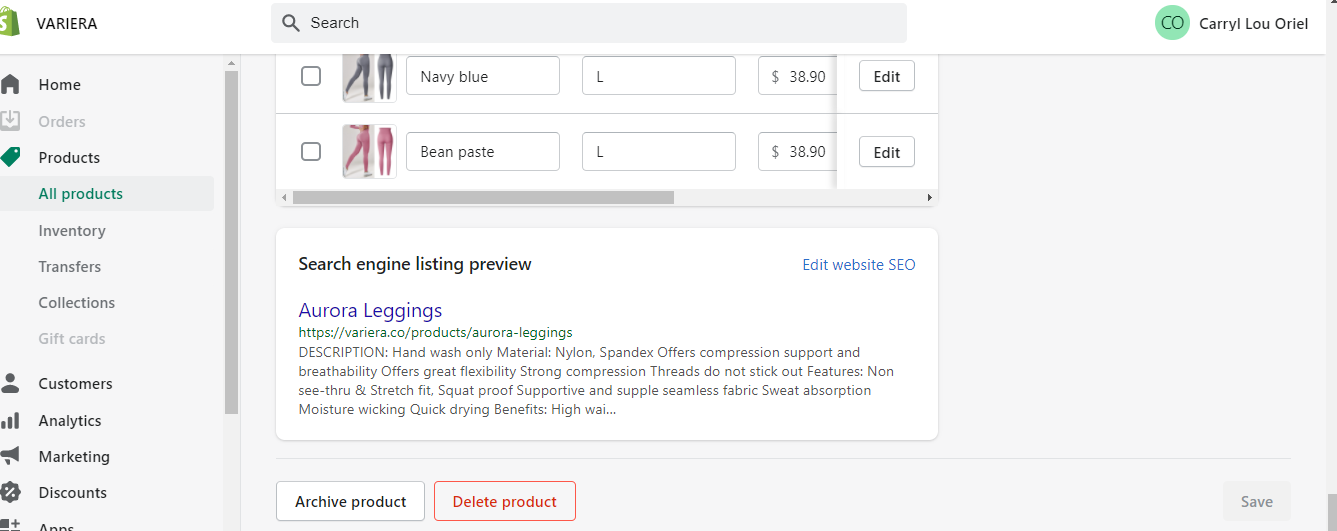Image resolution: width=1337 pixels, height=531 pixels.
Task: Click the Discounts badge icon
Action: point(10,492)
